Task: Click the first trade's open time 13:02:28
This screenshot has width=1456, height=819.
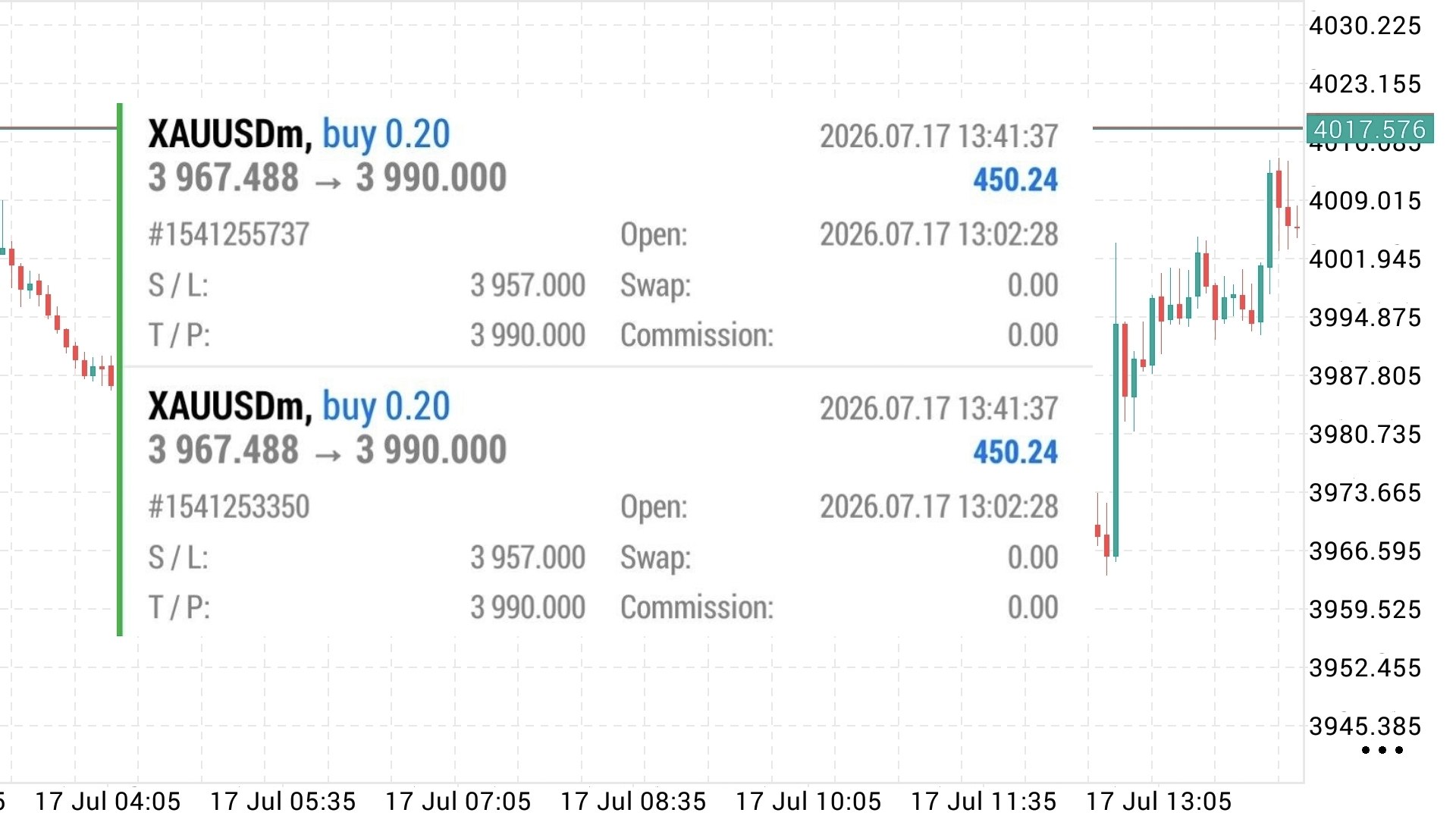Action: click(x=939, y=234)
